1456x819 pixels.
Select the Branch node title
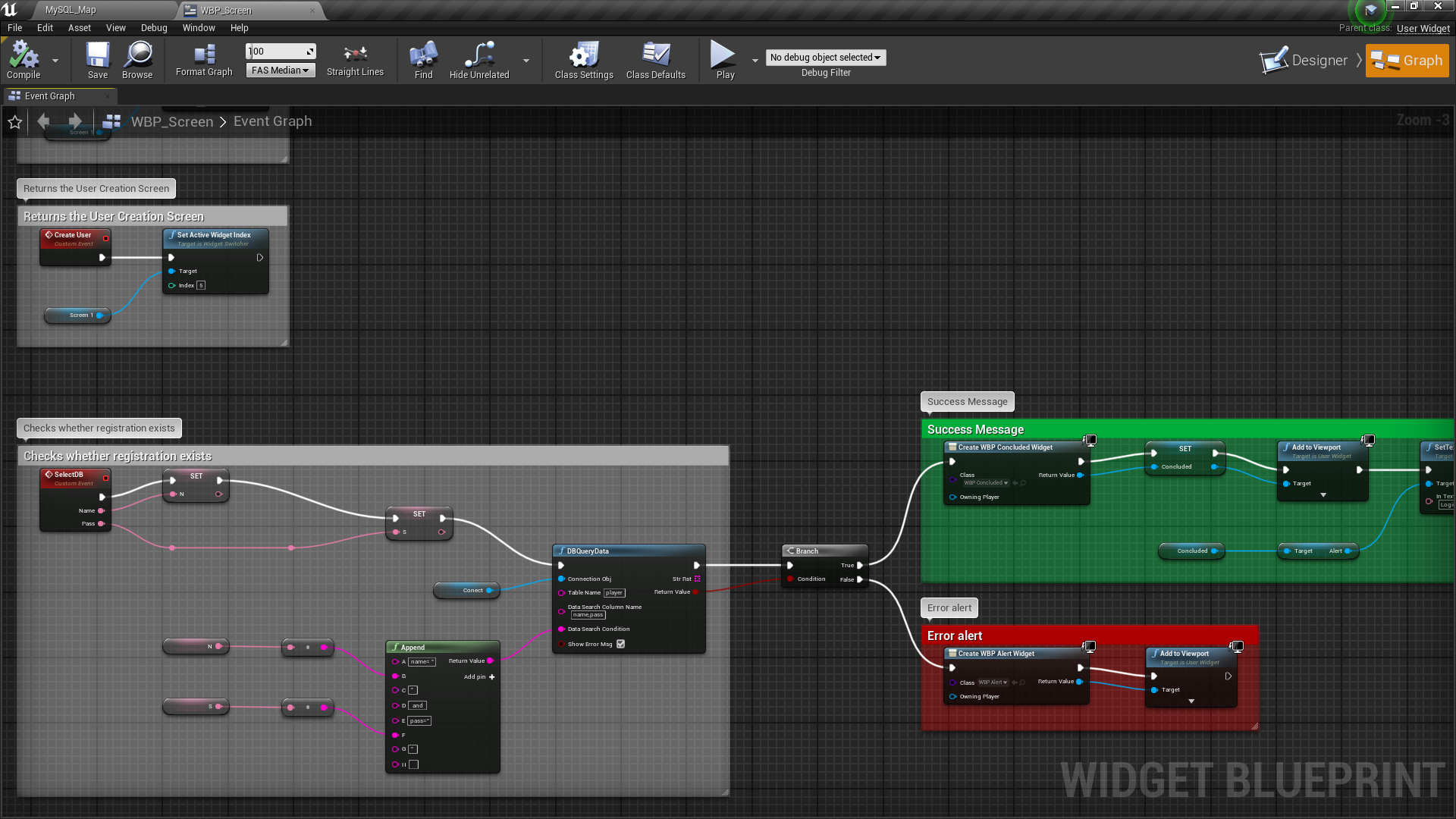click(x=824, y=551)
